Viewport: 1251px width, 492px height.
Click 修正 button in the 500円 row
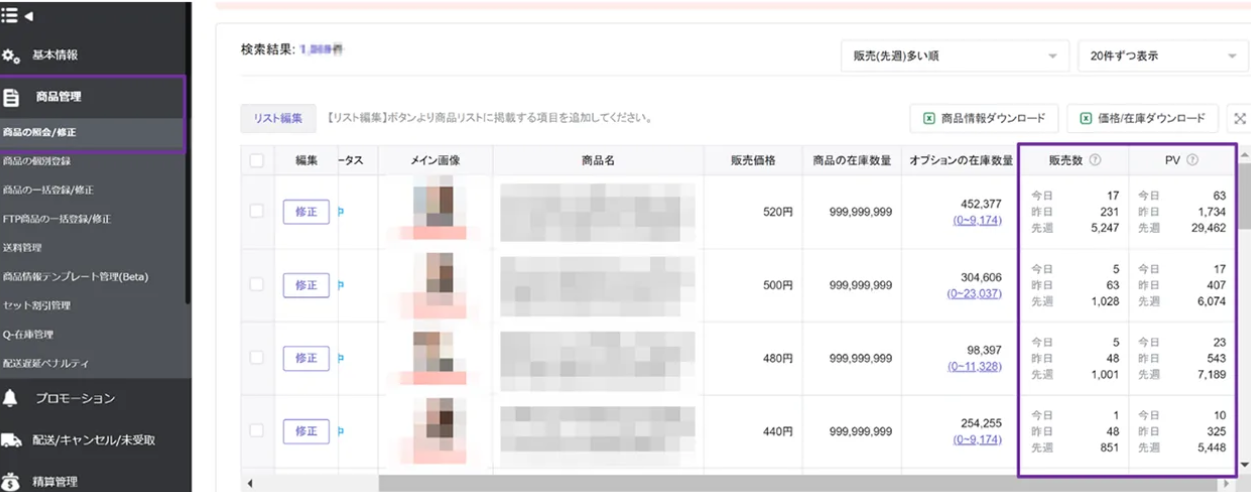coord(306,285)
